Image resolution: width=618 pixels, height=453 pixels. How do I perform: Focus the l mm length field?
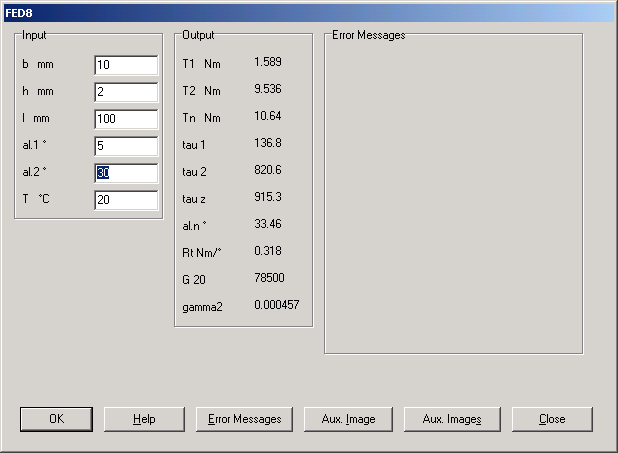tap(126, 119)
